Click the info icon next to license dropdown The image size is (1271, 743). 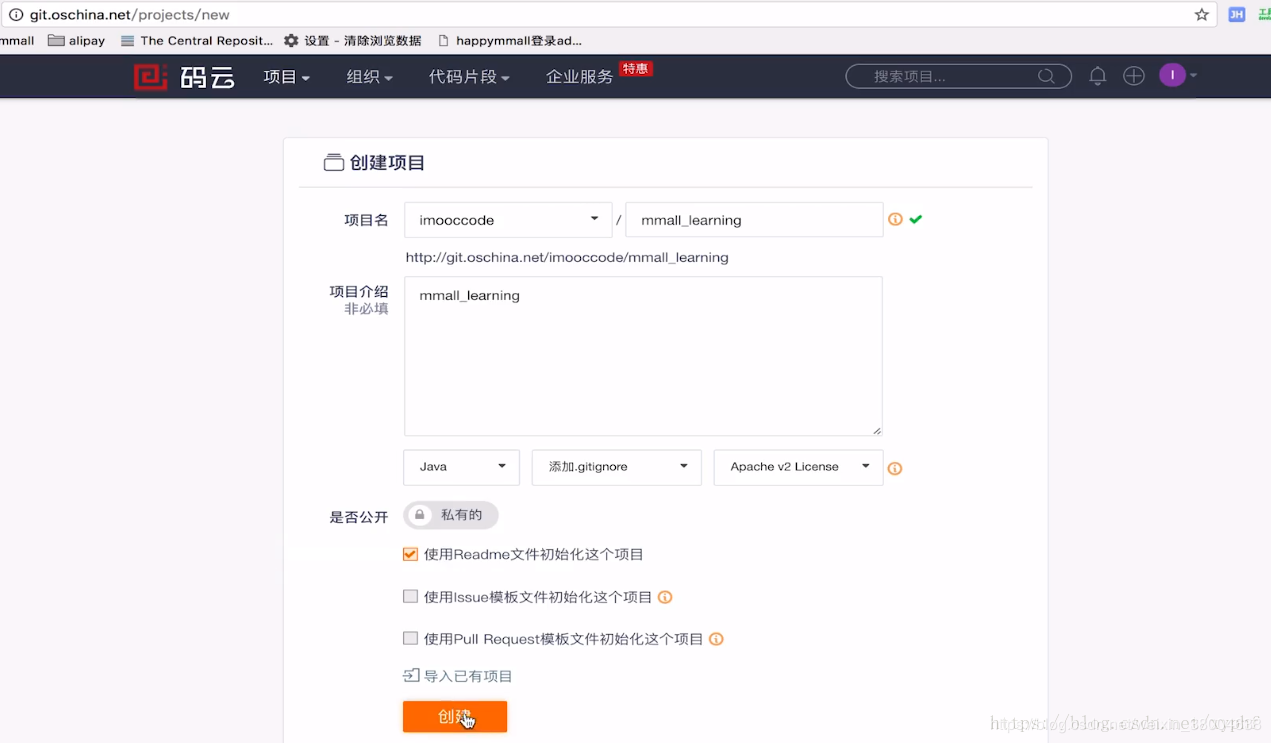894,467
